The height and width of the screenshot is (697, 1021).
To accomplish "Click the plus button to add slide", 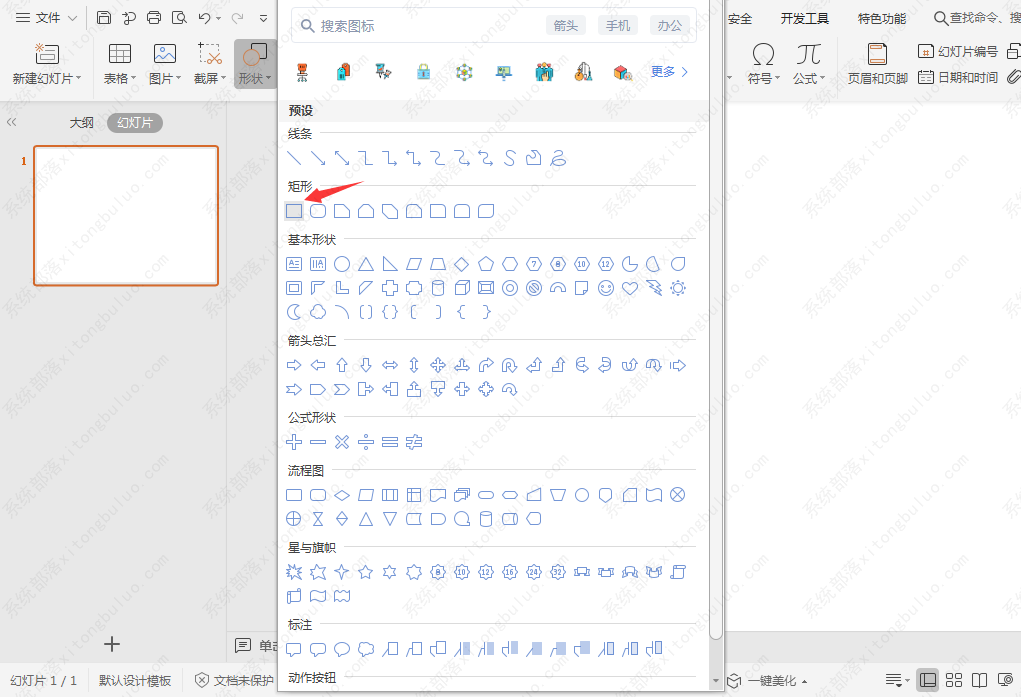I will (x=112, y=644).
